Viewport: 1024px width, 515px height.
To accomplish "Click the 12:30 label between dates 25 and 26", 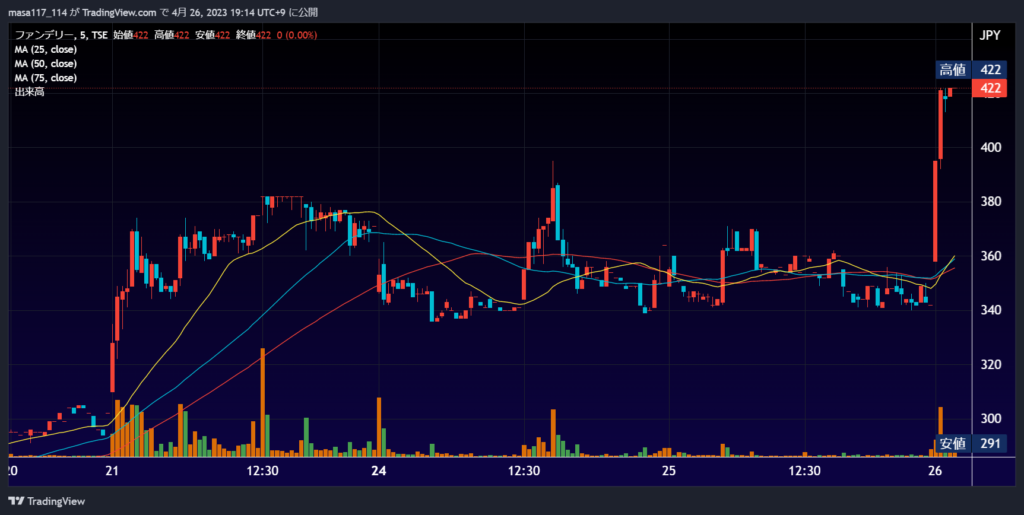I will coord(805,471).
